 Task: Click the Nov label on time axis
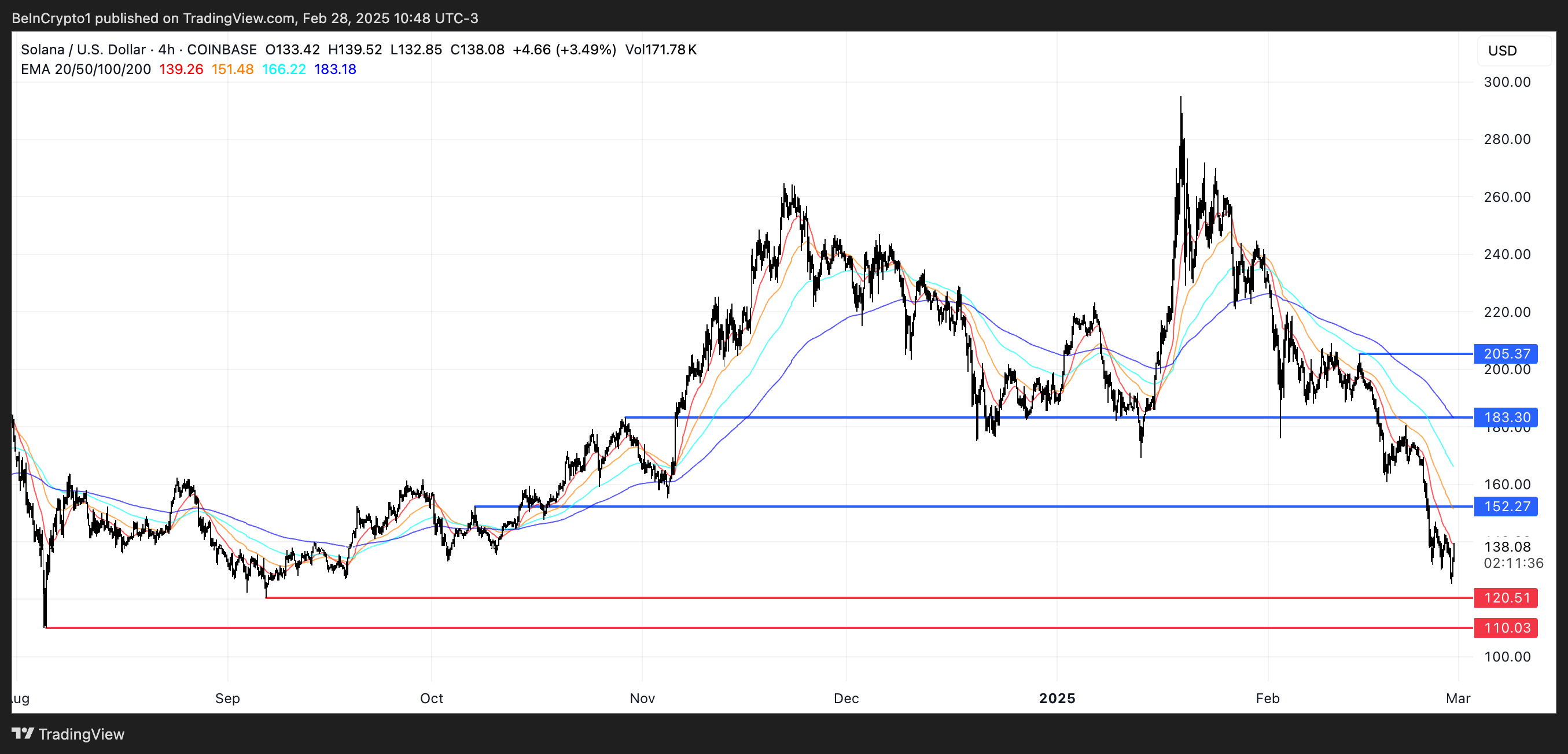point(642,698)
